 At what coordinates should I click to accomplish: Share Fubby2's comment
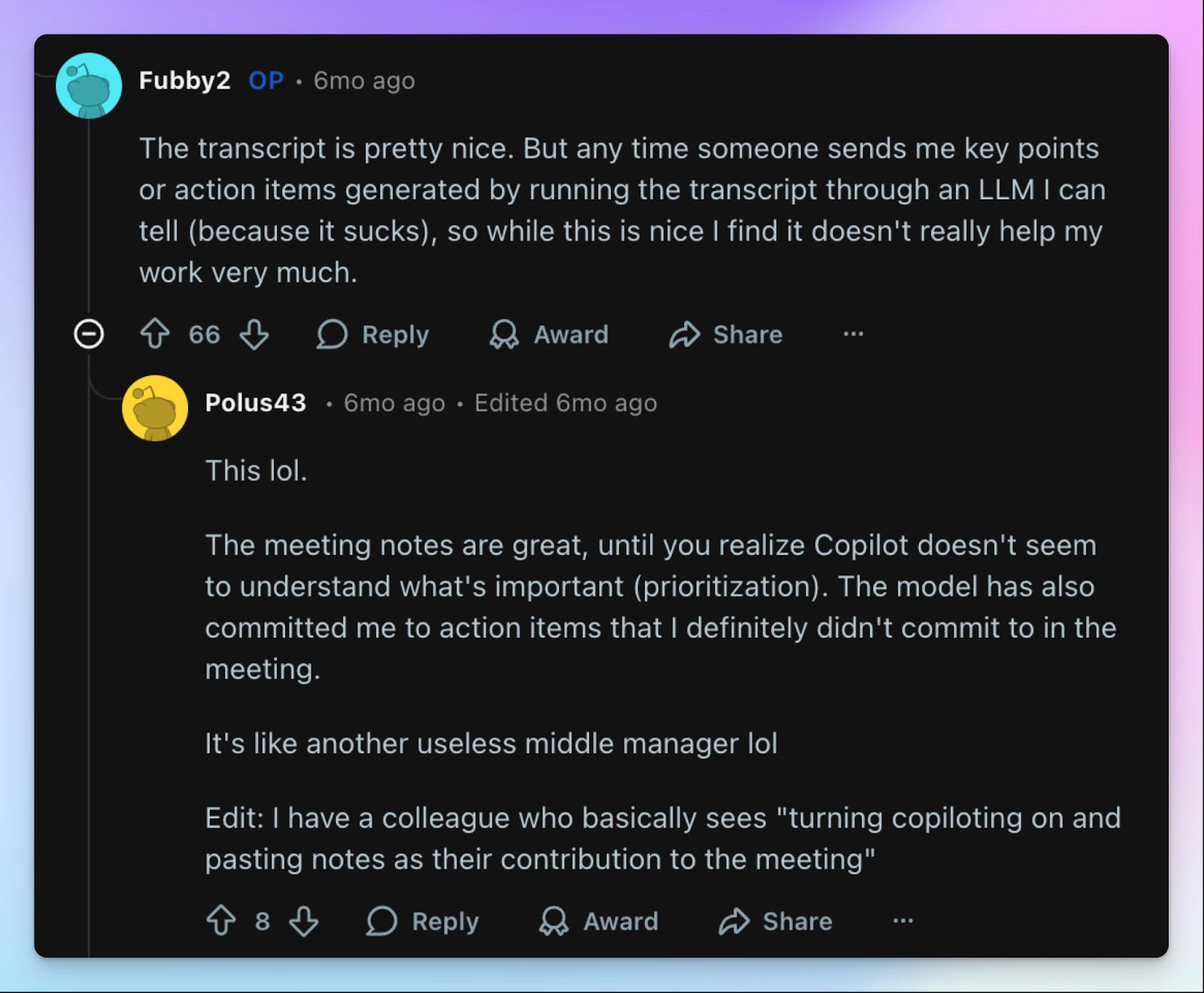pyautogui.click(x=725, y=335)
